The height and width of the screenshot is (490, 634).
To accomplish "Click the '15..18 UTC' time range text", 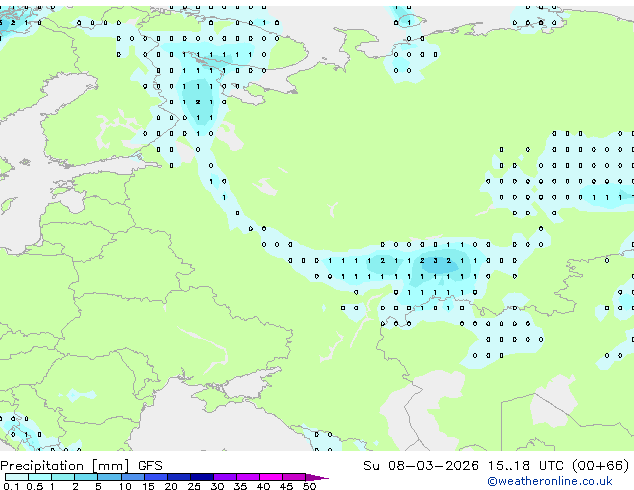I will [x=526, y=465].
